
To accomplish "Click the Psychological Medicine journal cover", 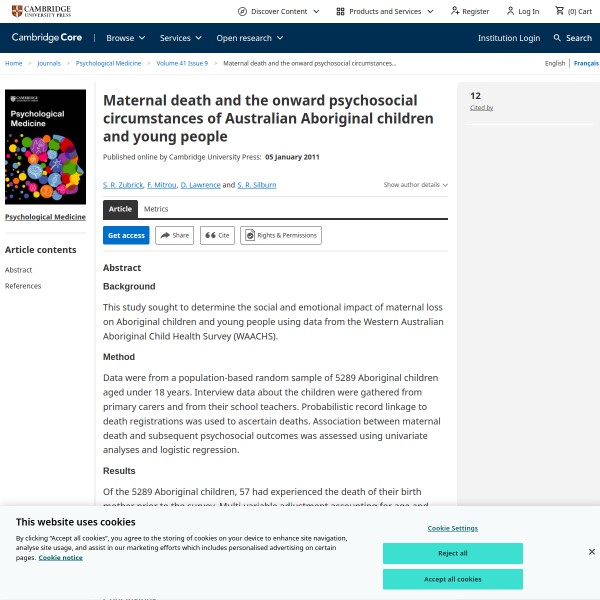I will [45, 147].
